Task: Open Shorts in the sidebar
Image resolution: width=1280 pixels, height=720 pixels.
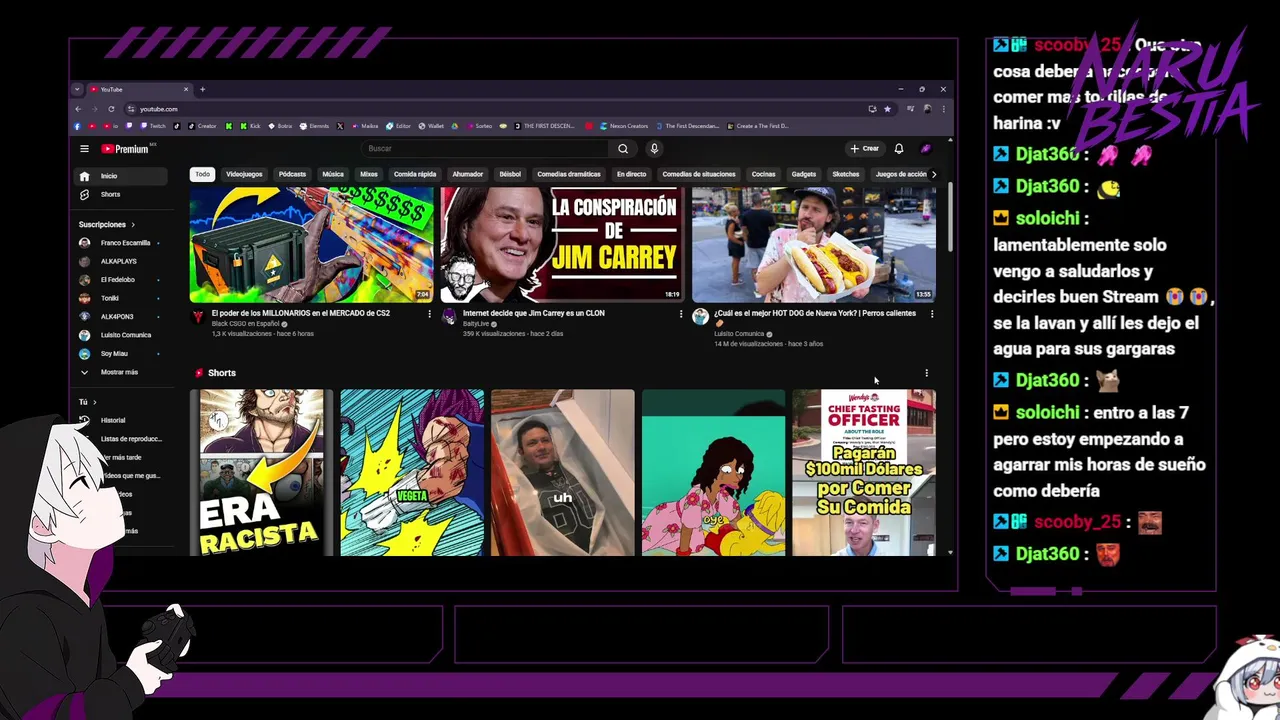Action: (122, 194)
